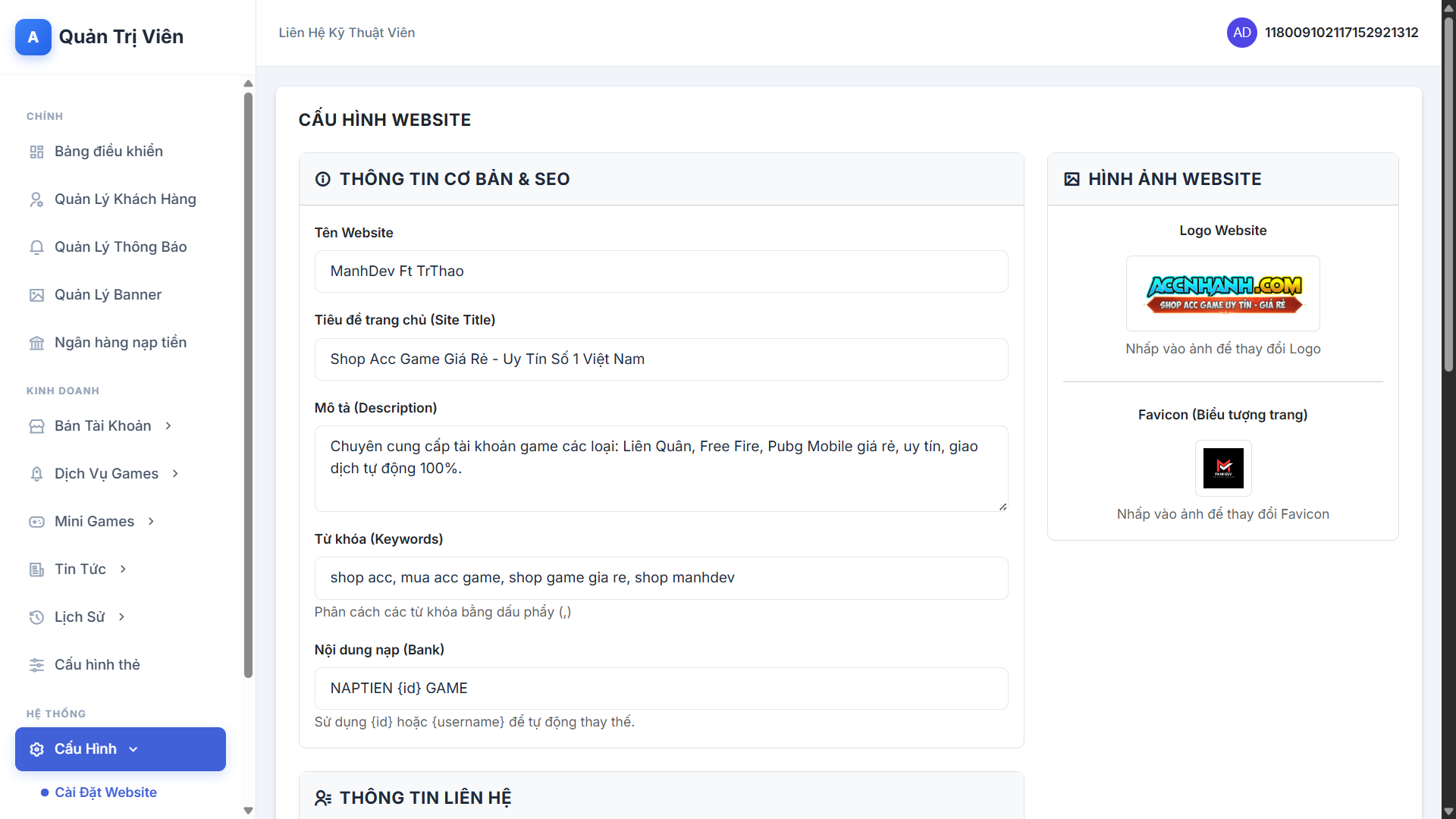The image size is (1456, 819).
Task: Click the Quản Lý Banner image icon
Action: point(36,295)
